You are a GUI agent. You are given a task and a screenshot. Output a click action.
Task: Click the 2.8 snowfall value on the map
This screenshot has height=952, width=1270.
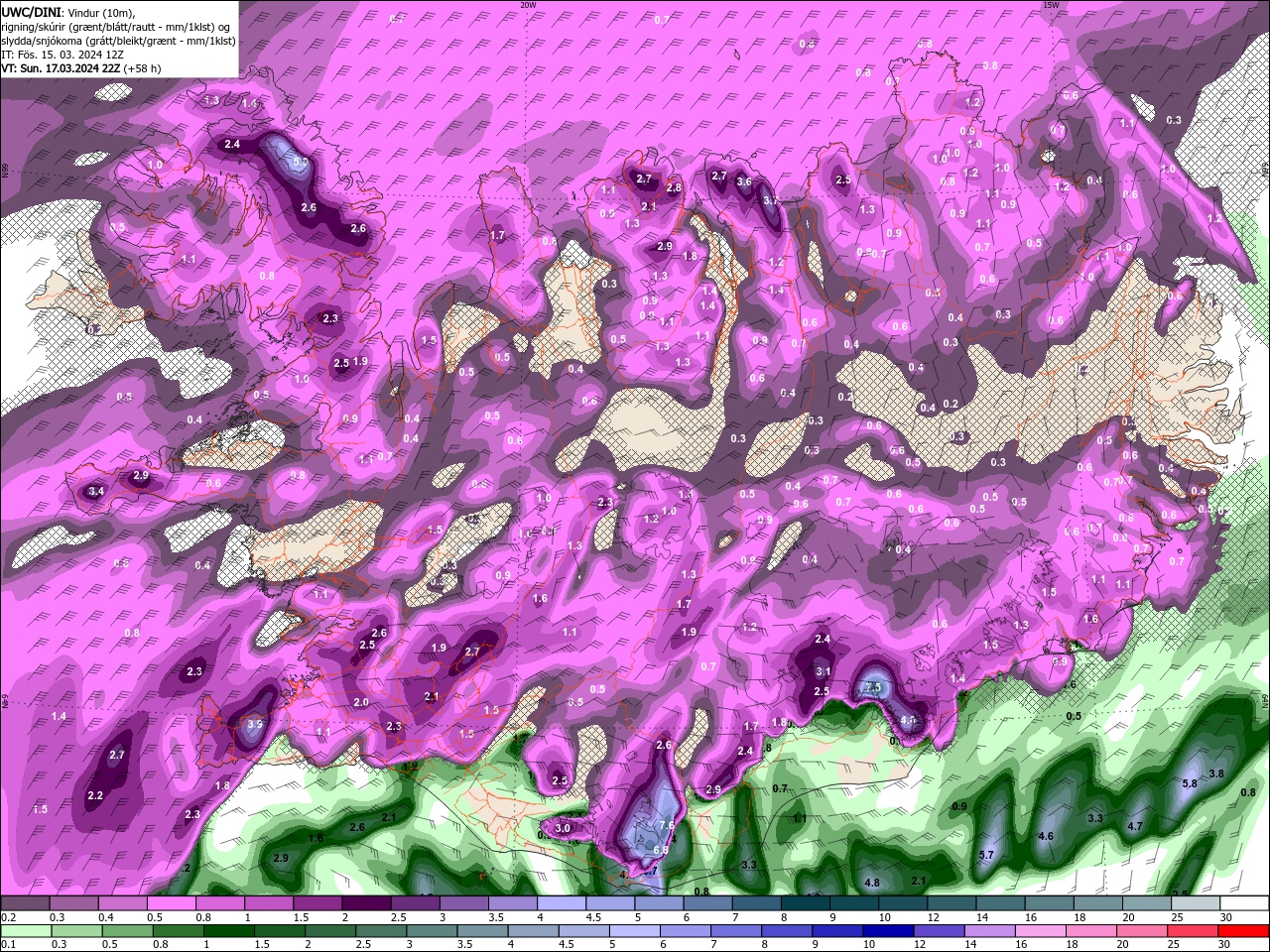[674, 187]
